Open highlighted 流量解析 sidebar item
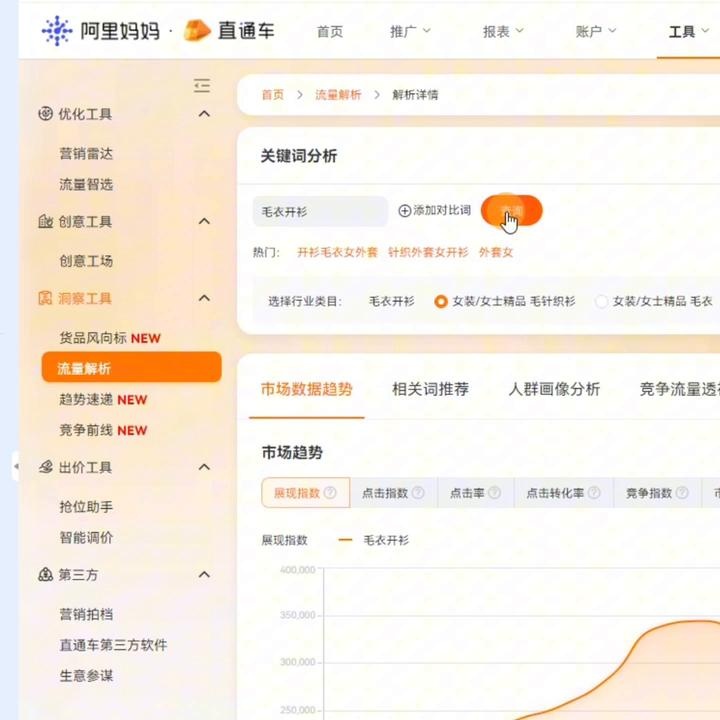This screenshot has height=720, width=720. click(x=131, y=367)
